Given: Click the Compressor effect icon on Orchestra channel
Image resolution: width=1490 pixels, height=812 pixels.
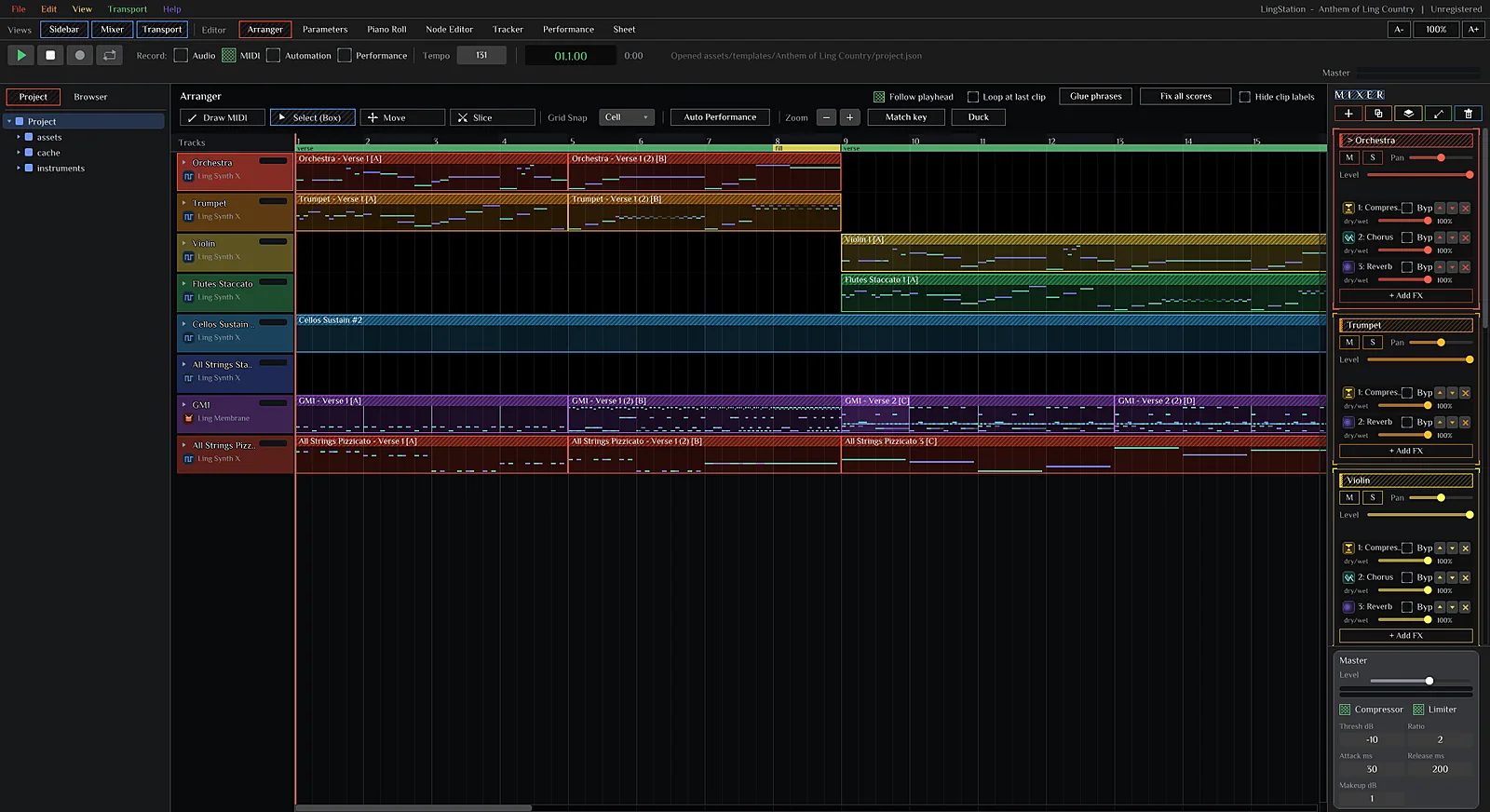Looking at the screenshot, I should tap(1348, 208).
